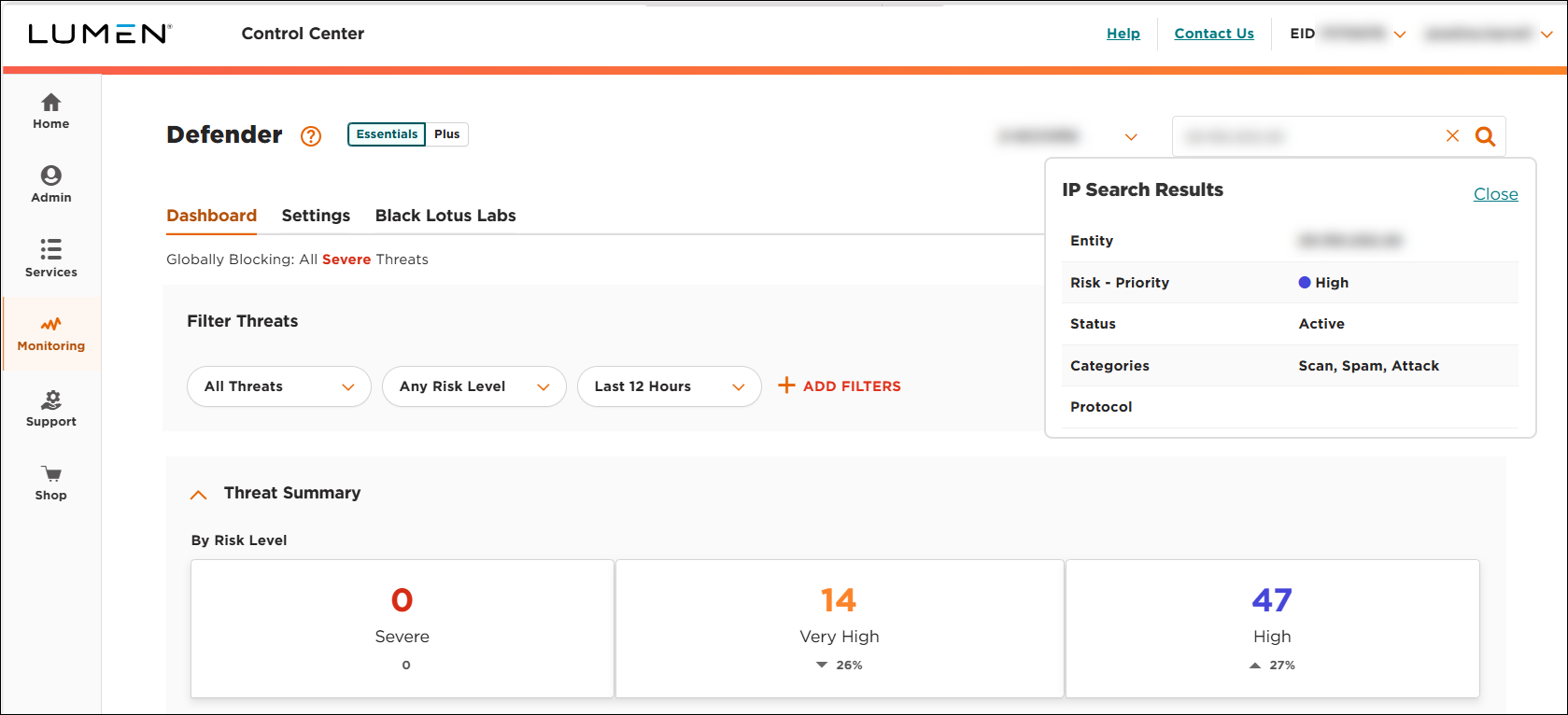1568x715 pixels.
Task: Click the Contact Us link
Action: click(x=1214, y=34)
